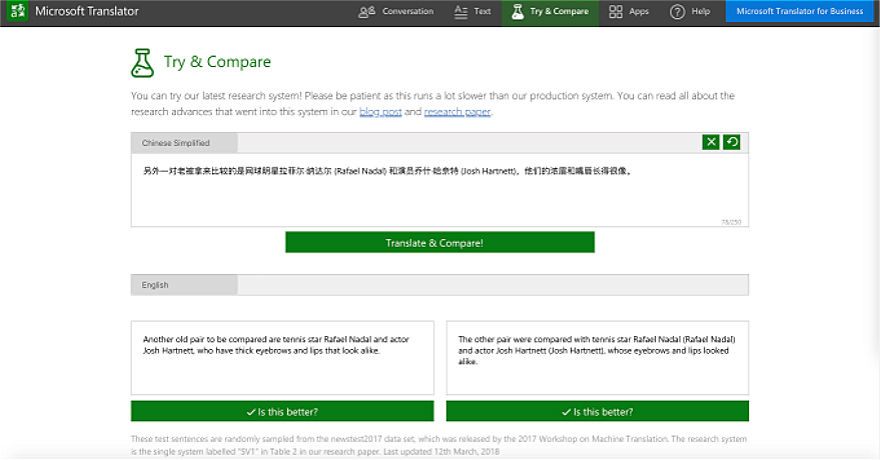Click the right translation beginning 'The other pair'
Screen dimensions: 880x460
597,358
